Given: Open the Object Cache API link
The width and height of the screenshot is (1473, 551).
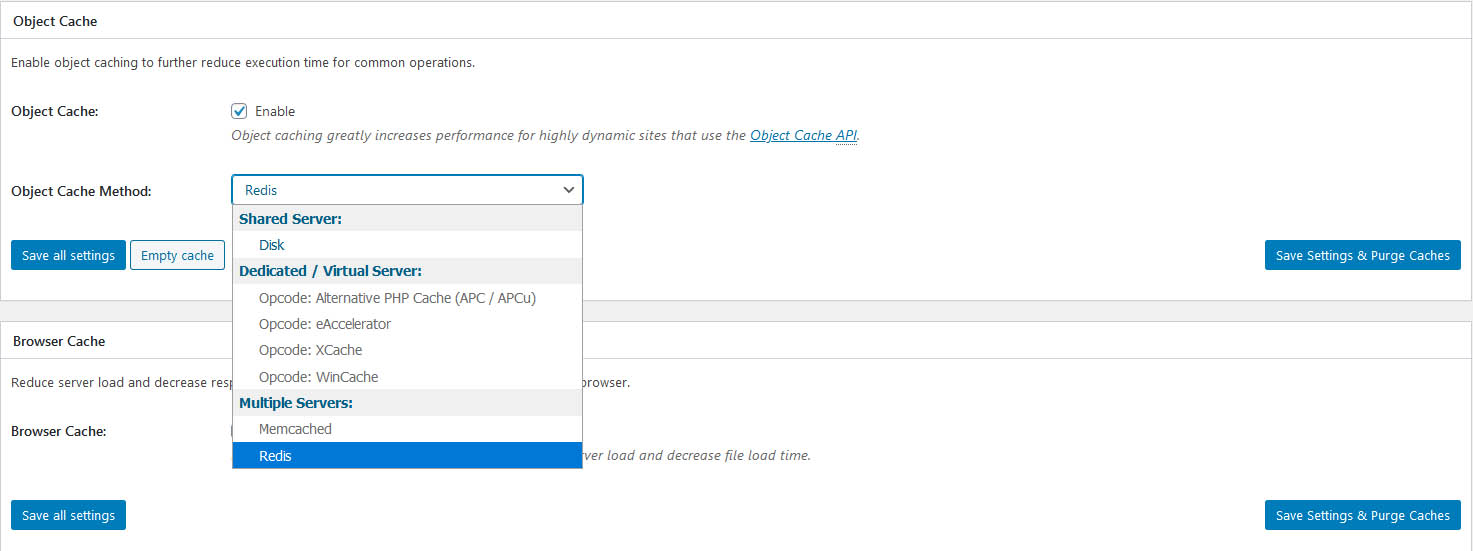Looking at the screenshot, I should click(x=803, y=135).
